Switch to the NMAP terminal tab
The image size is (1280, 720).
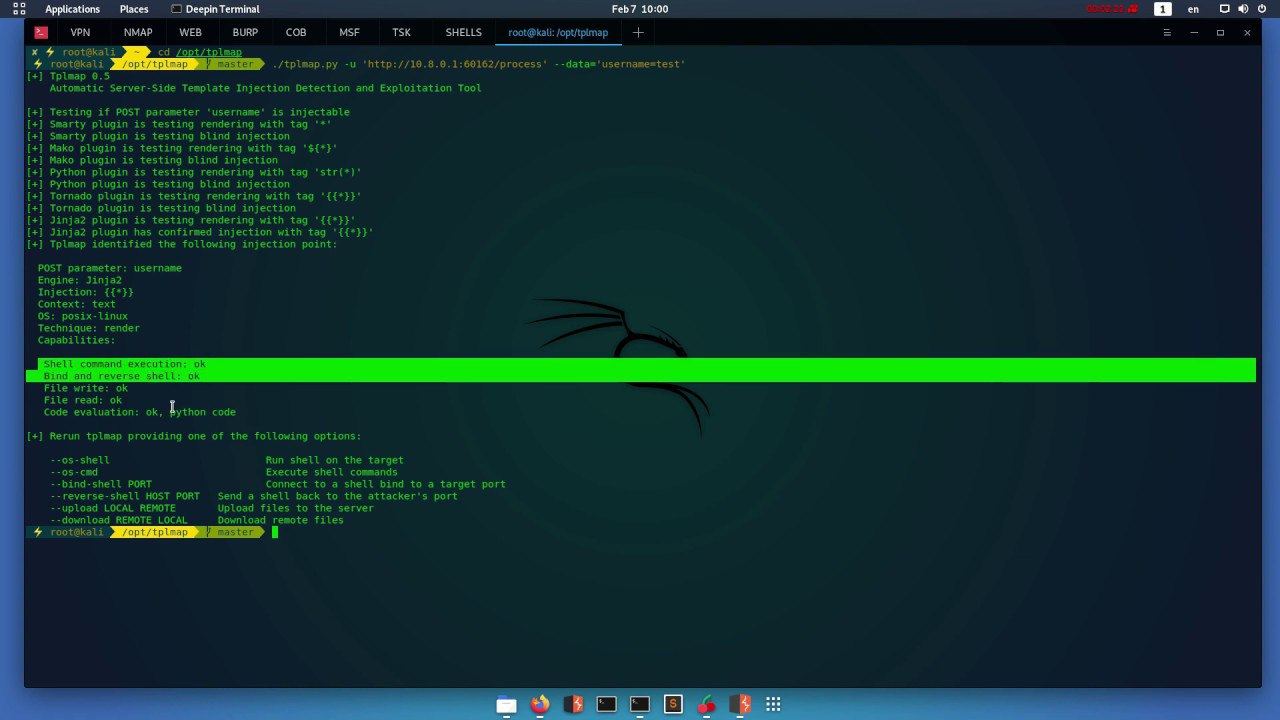click(x=138, y=32)
